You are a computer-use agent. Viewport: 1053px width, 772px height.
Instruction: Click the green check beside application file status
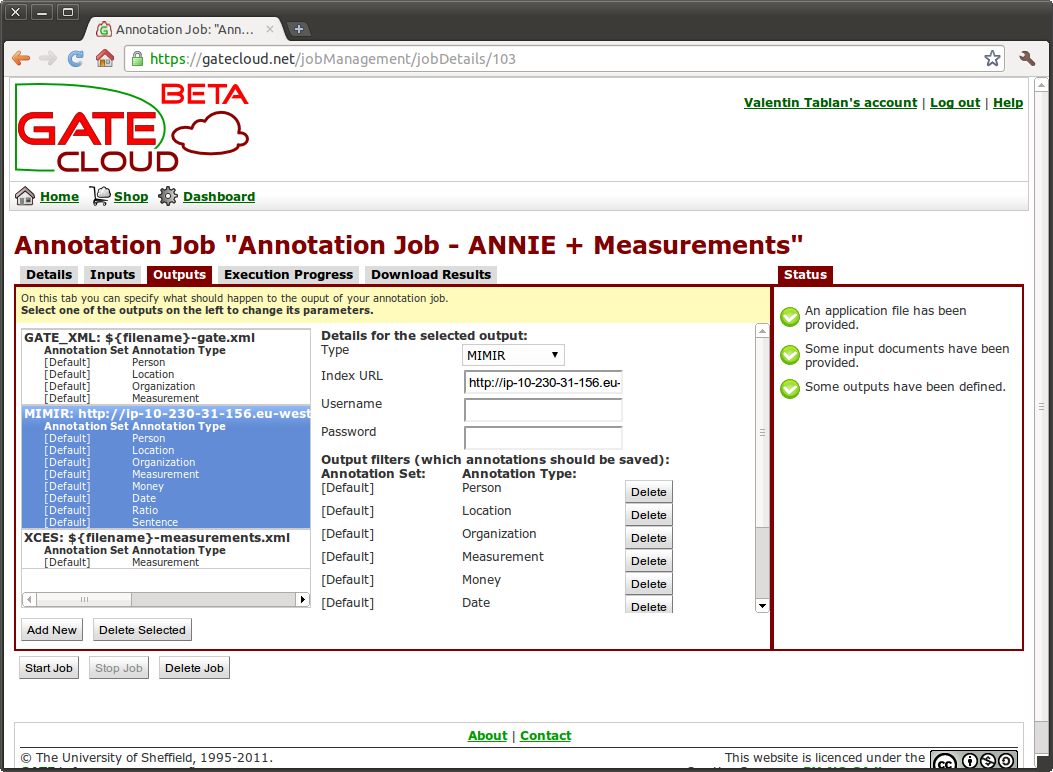790,317
